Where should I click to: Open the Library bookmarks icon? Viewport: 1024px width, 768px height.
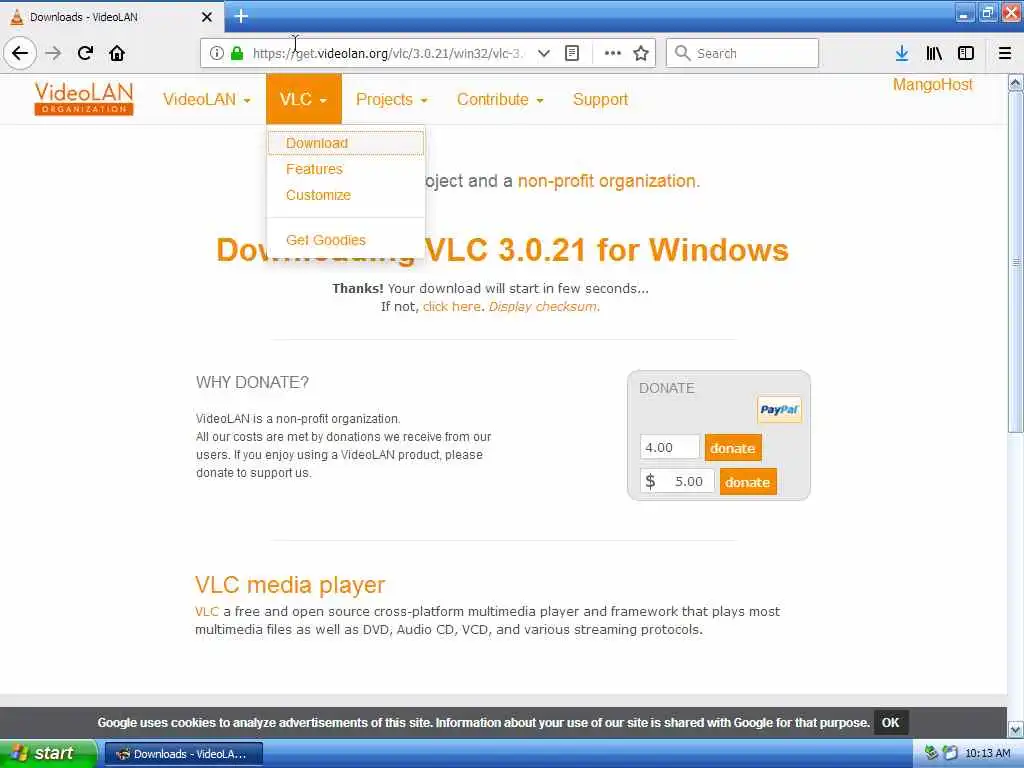click(x=934, y=53)
